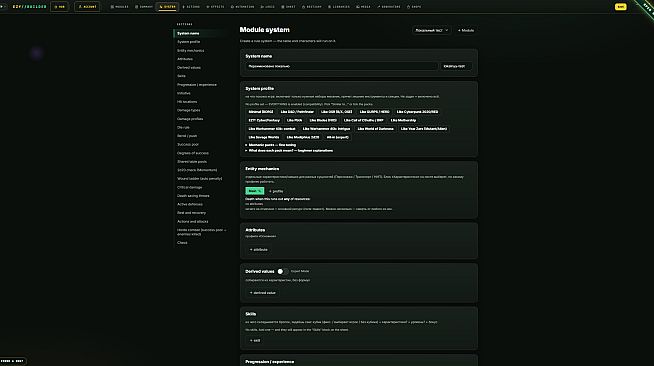654x366 pixels.
Task: Jump to Initiative in sidebar
Action: pyautogui.click(x=184, y=93)
